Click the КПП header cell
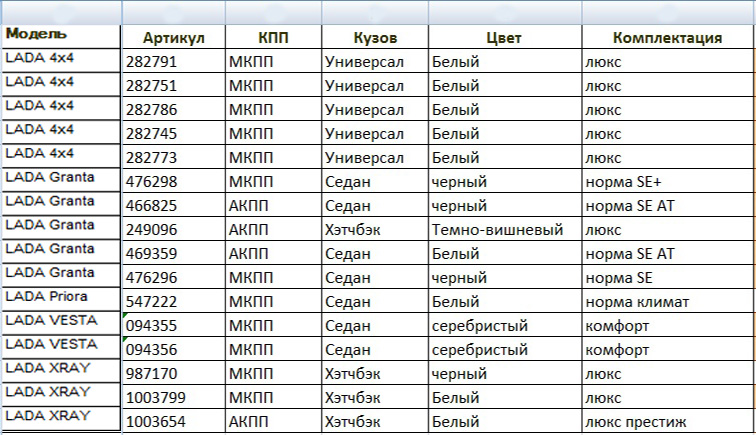The image size is (756, 435). [x=273, y=37]
